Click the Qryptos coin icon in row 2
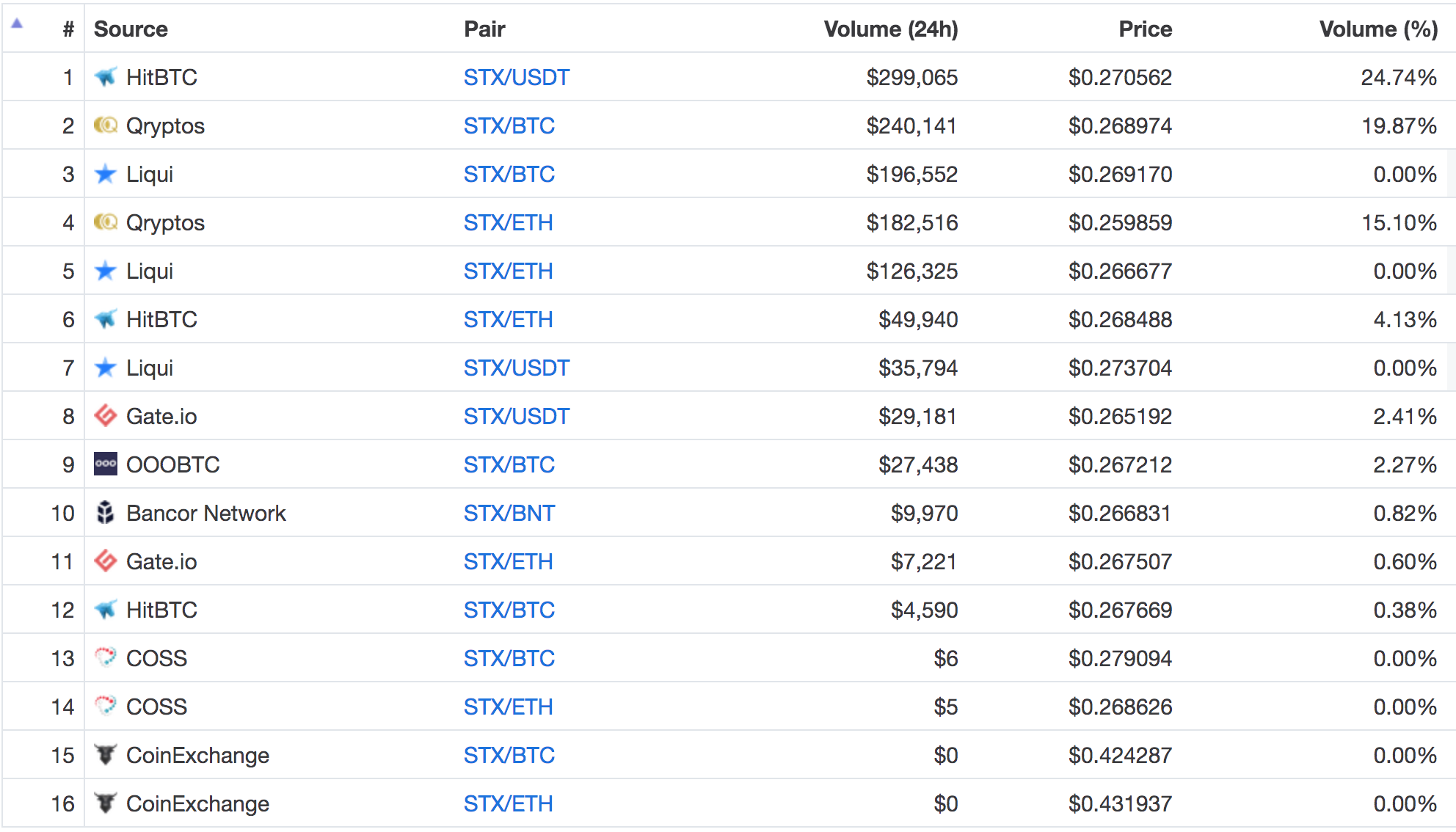Image resolution: width=1456 pixels, height=832 pixels. (106, 125)
